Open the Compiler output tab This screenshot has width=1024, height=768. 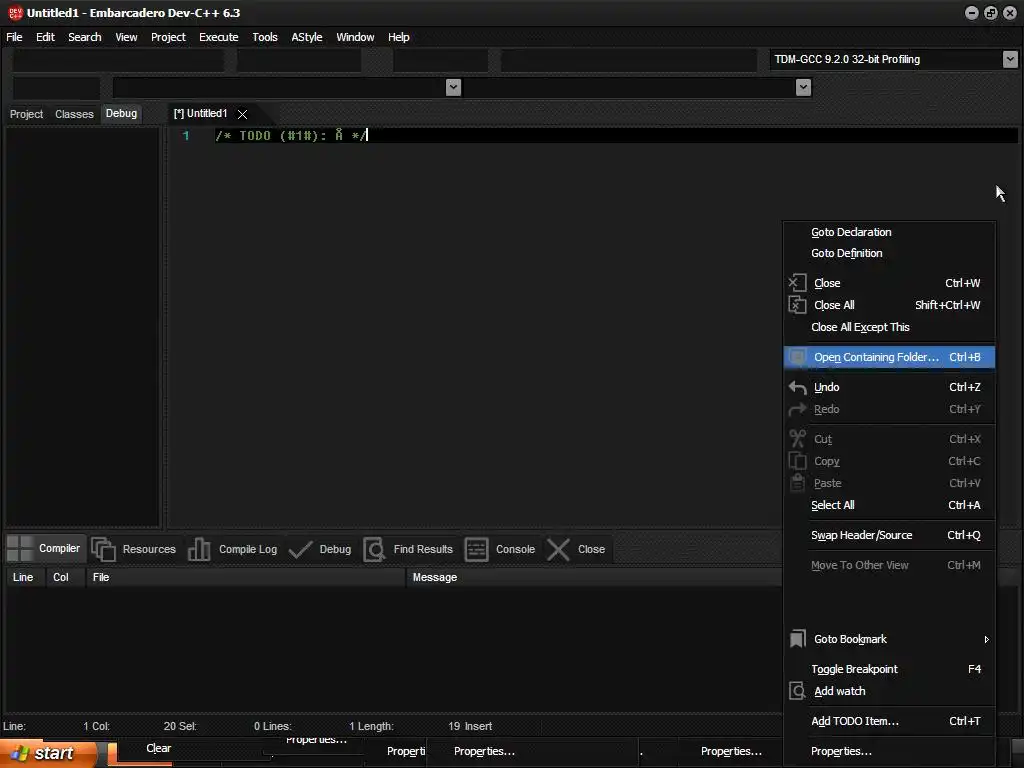point(59,549)
